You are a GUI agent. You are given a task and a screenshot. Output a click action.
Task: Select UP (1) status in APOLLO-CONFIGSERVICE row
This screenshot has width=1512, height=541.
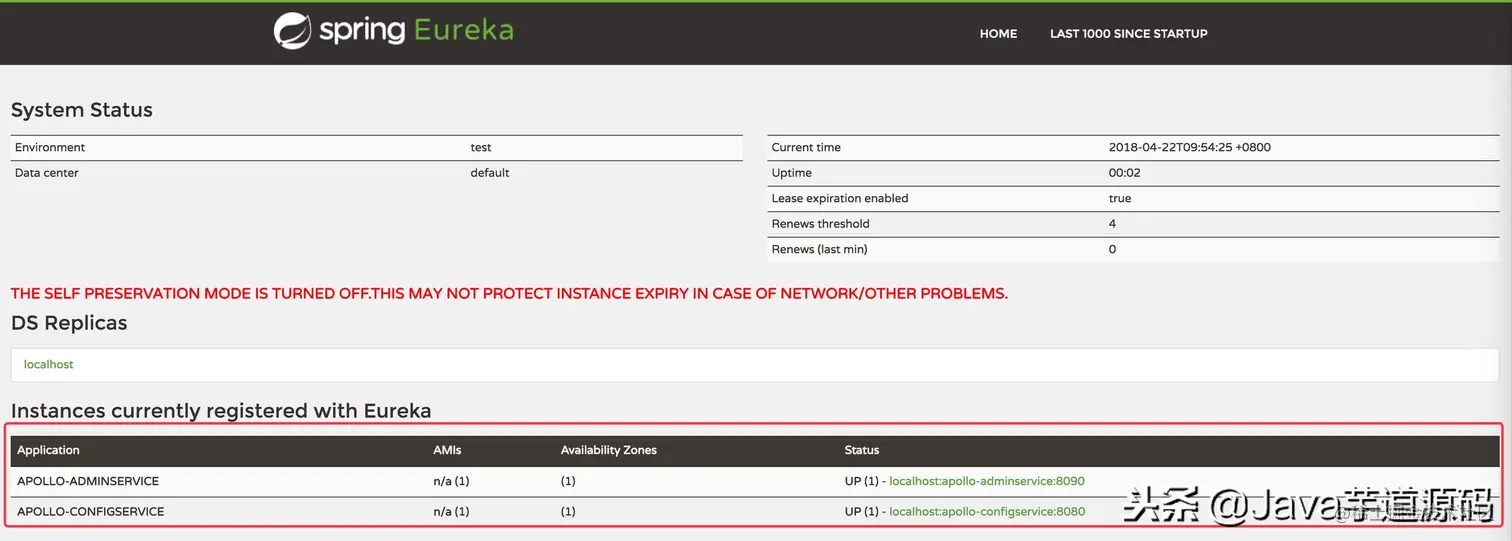(861, 511)
